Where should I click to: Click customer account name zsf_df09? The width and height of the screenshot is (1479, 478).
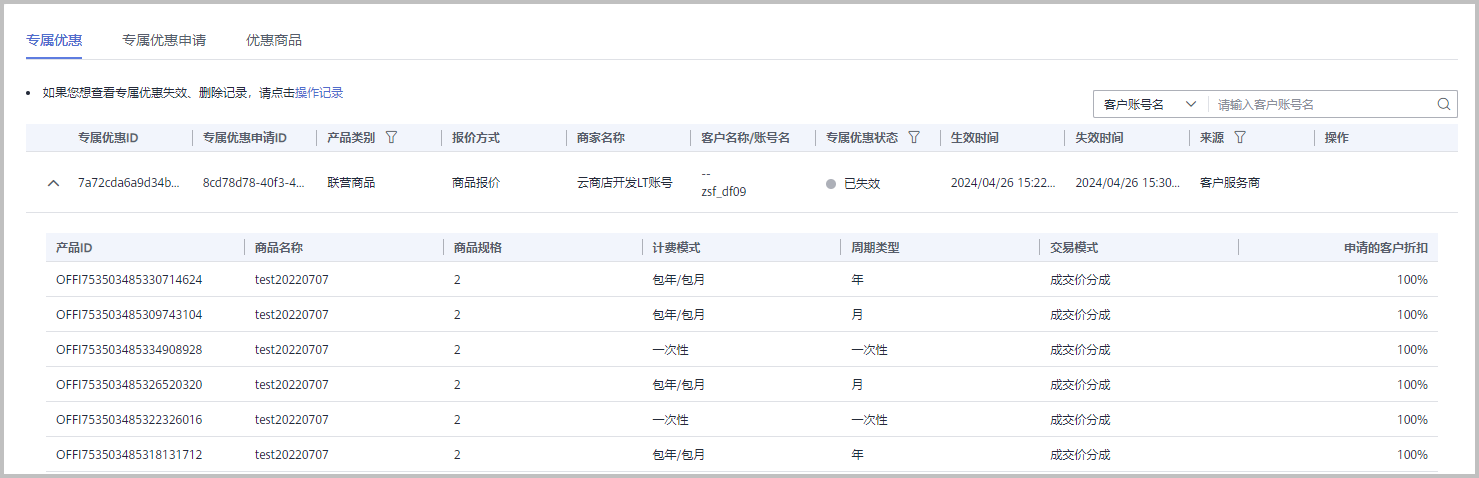point(724,191)
